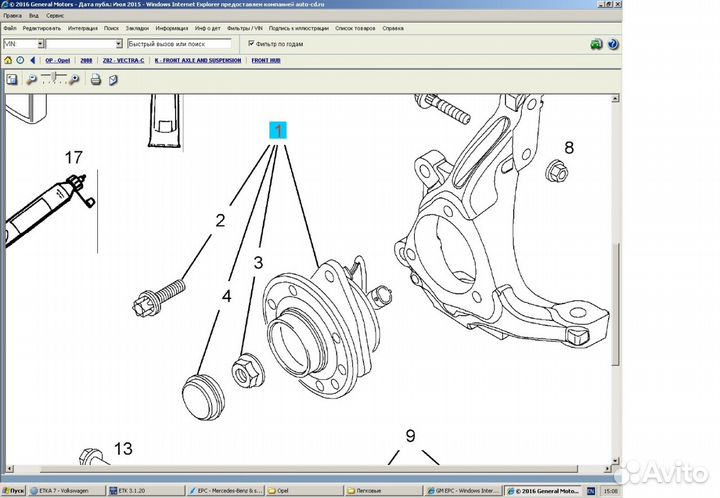Viewport: 720px width, 498px height.
Task: Click the printer icon
Action: coord(95,77)
